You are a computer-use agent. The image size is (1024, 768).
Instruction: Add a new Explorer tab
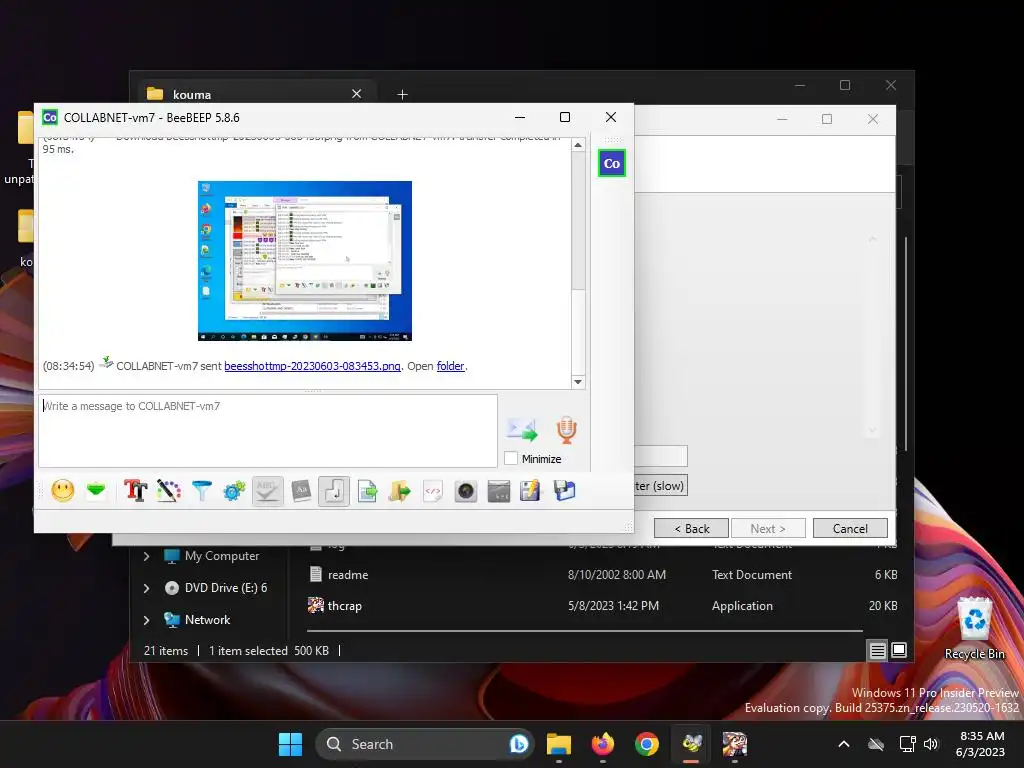point(402,95)
